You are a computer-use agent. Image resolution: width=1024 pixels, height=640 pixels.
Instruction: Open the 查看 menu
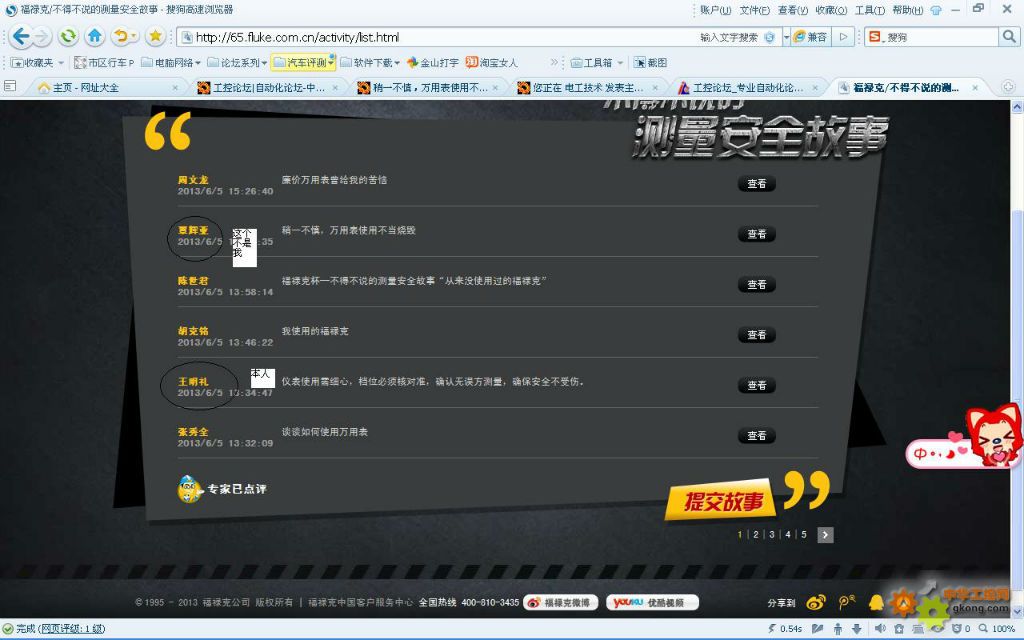click(793, 10)
